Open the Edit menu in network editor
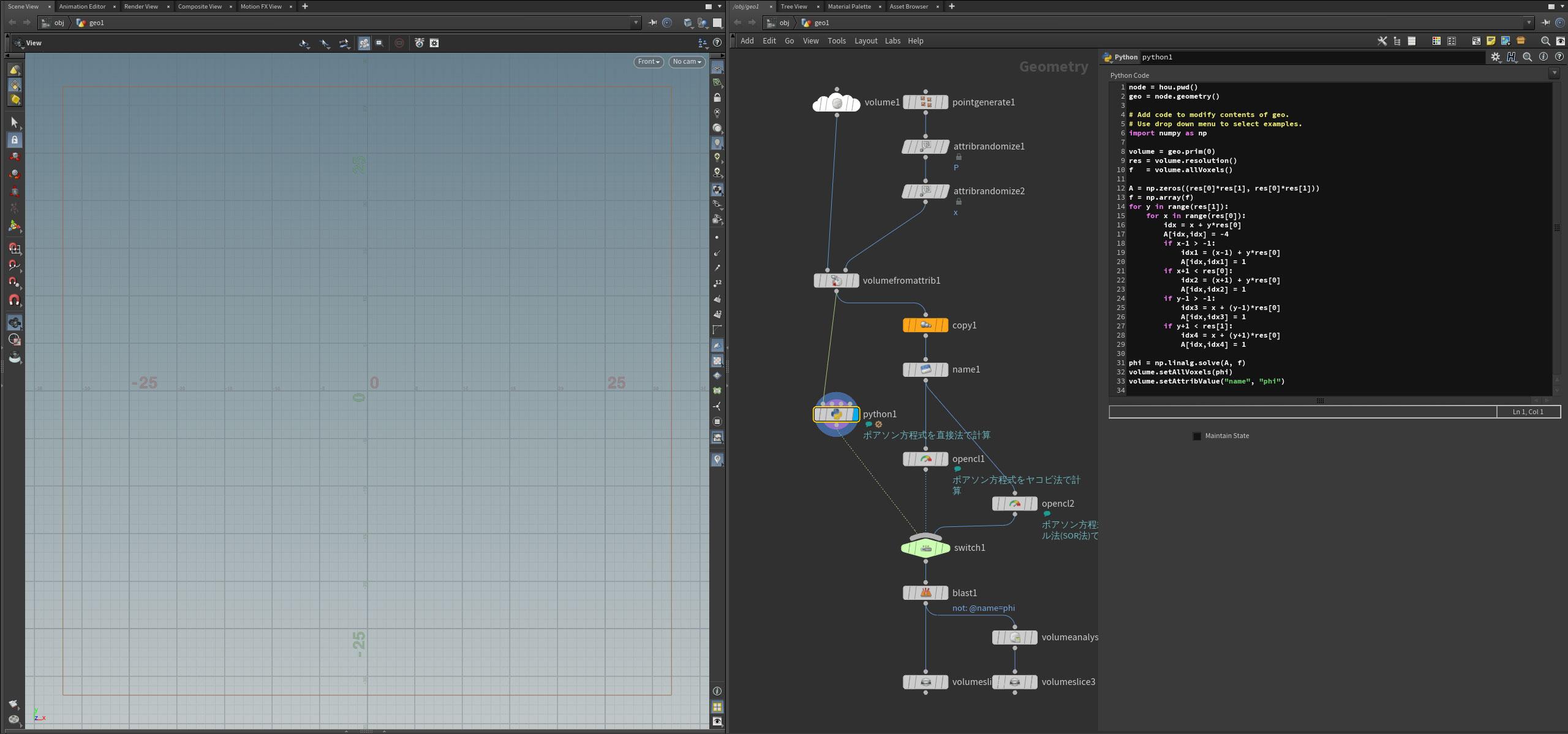This screenshot has height=734, width=1568. (x=769, y=41)
